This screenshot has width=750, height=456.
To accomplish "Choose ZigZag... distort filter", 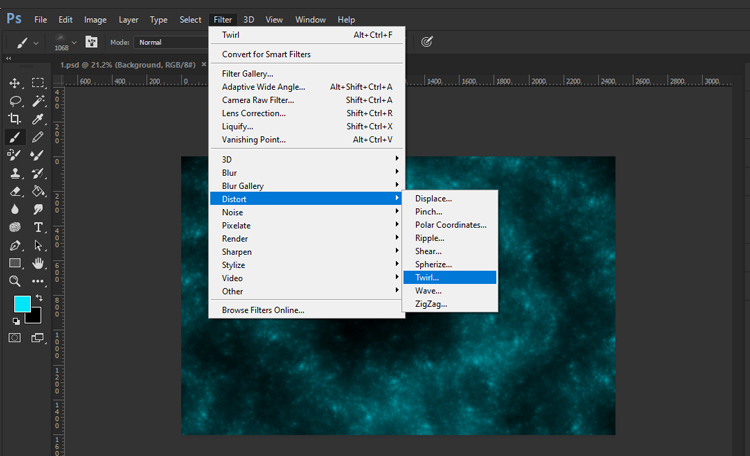I will 450,304.
